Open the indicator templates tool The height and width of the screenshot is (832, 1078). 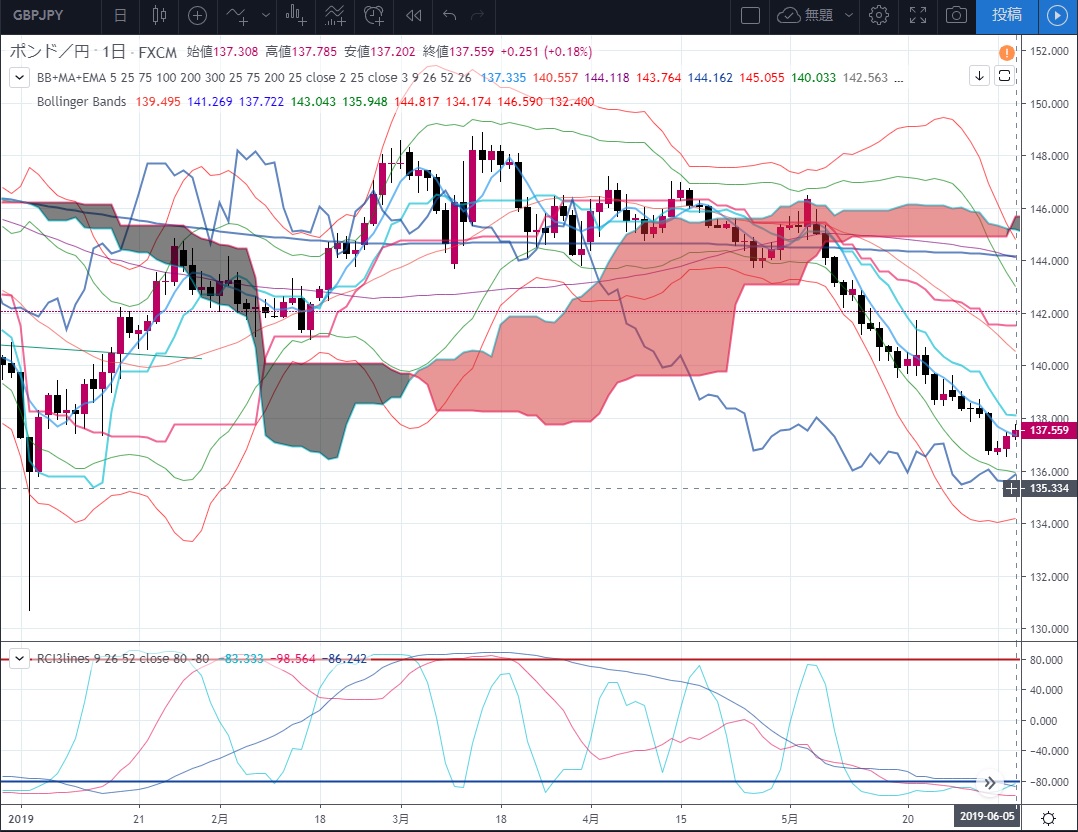[x=335, y=15]
